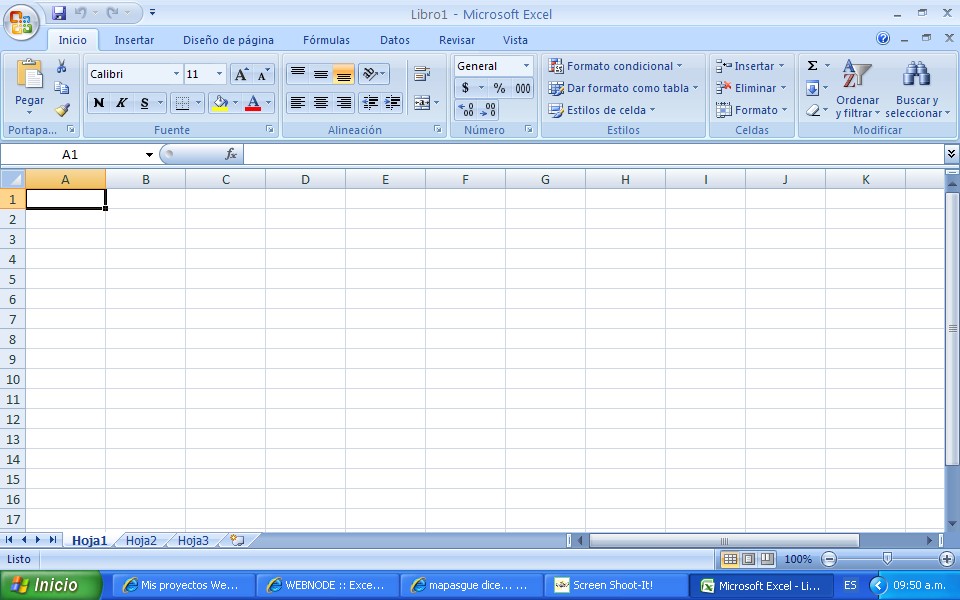Screen dimensions: 960x600
Task: Click the insert new worksheet tab icon
Action: [x=237, y=540]
